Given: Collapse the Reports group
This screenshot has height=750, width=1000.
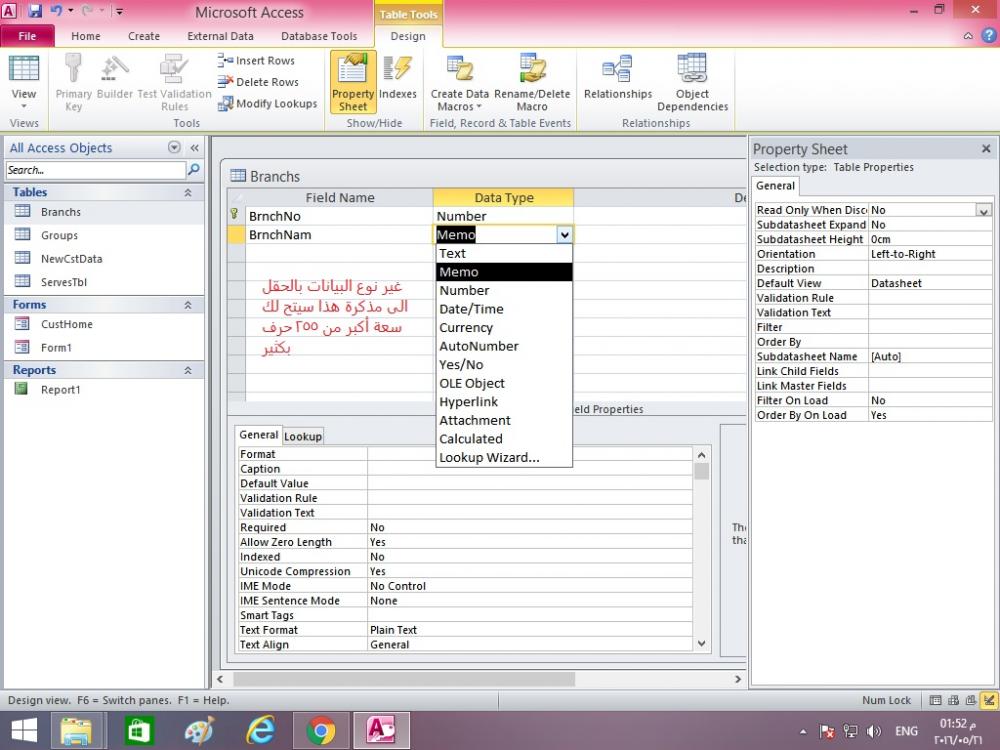Looking at the screenshot, I should (x=188, y=370).
